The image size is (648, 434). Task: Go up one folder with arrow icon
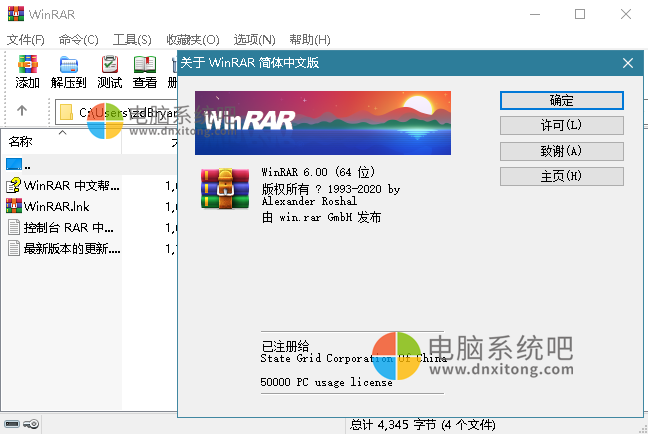pos(22,110)
